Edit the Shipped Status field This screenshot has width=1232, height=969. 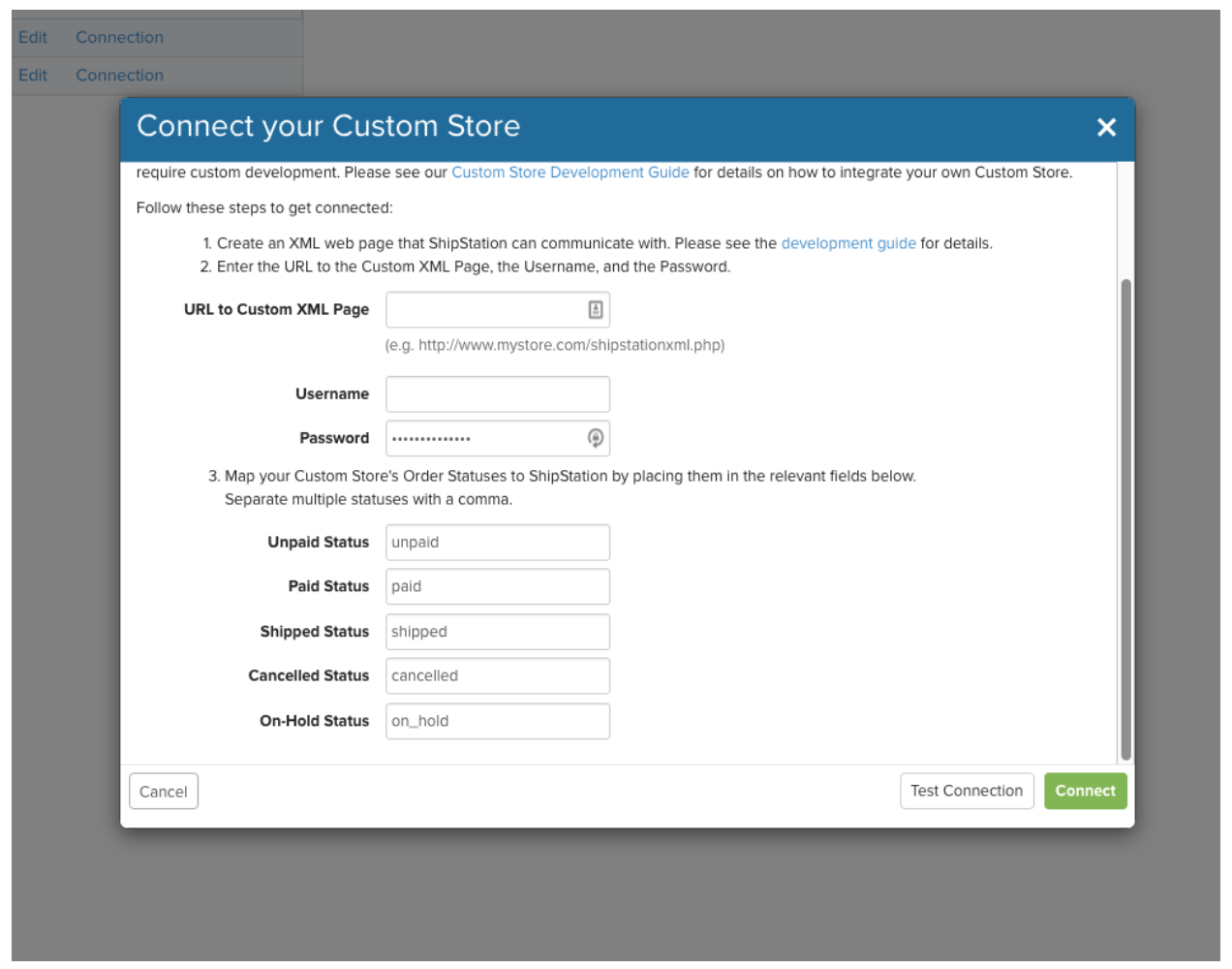tap(498, 632)
